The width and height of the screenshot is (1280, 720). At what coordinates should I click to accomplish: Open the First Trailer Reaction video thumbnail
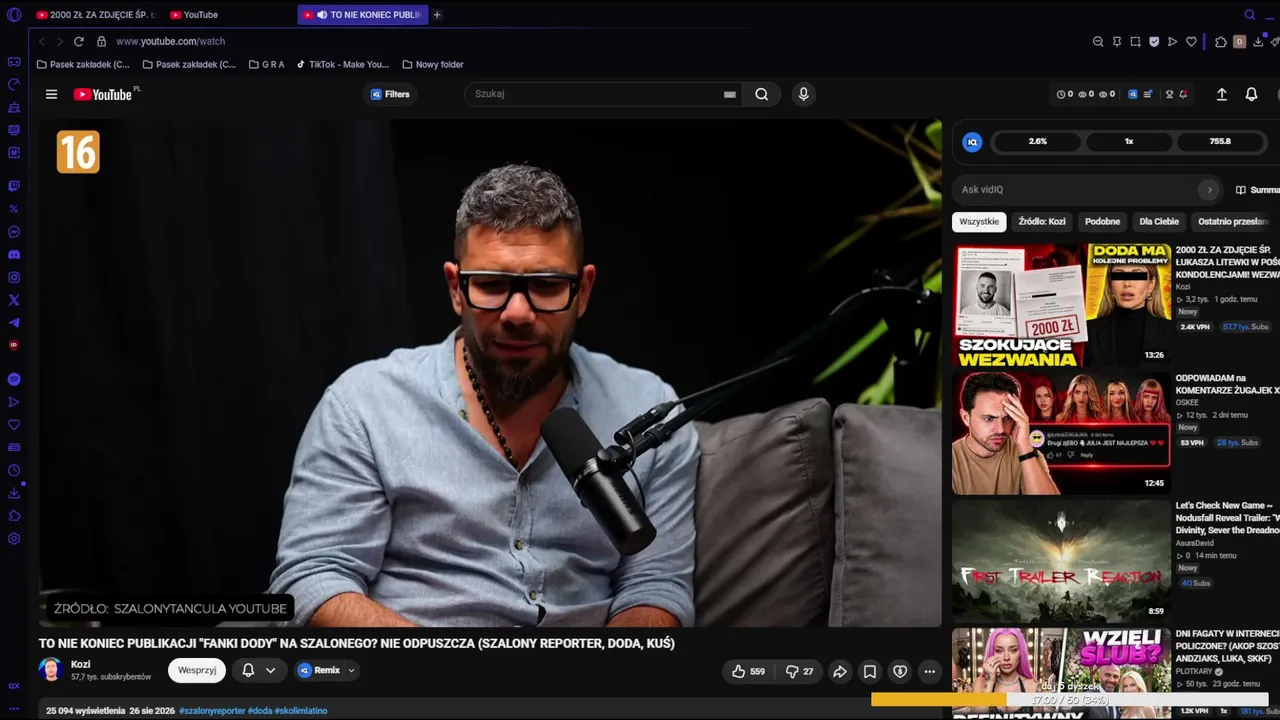(1061, 561)
